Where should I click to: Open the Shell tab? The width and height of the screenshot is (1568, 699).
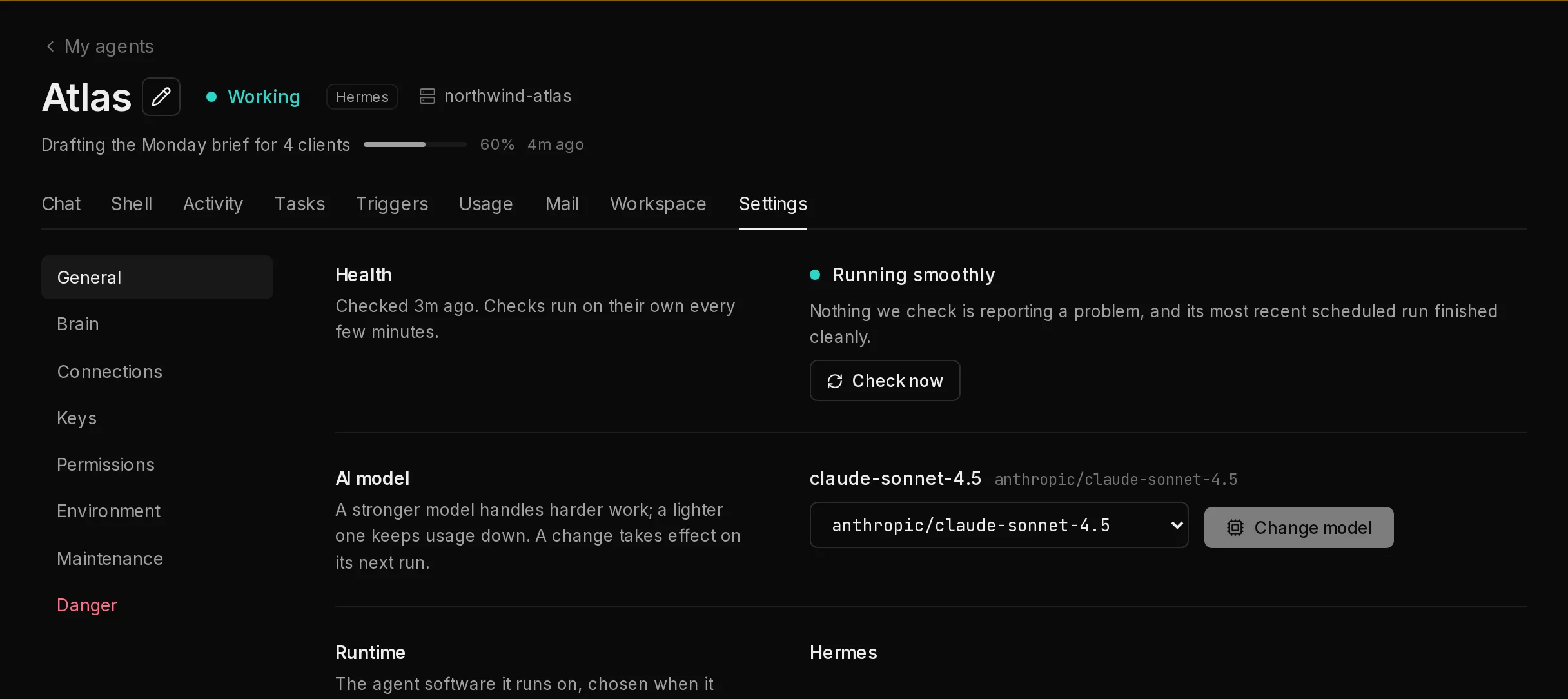pos(132,204)
